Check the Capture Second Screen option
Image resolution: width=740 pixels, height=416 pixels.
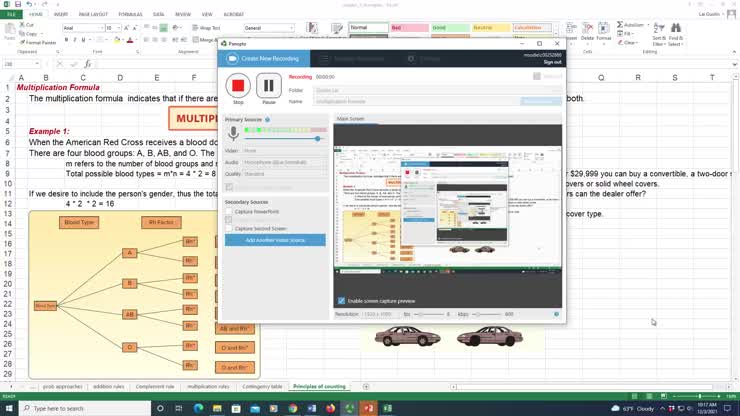[229, 228]
